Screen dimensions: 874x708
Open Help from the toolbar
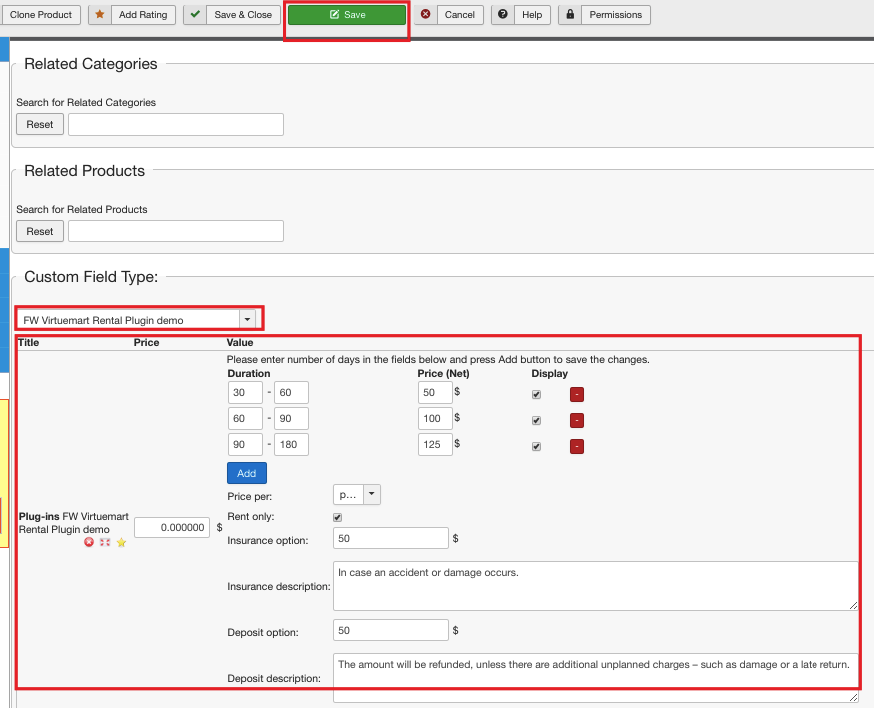(x=520, y=15)
